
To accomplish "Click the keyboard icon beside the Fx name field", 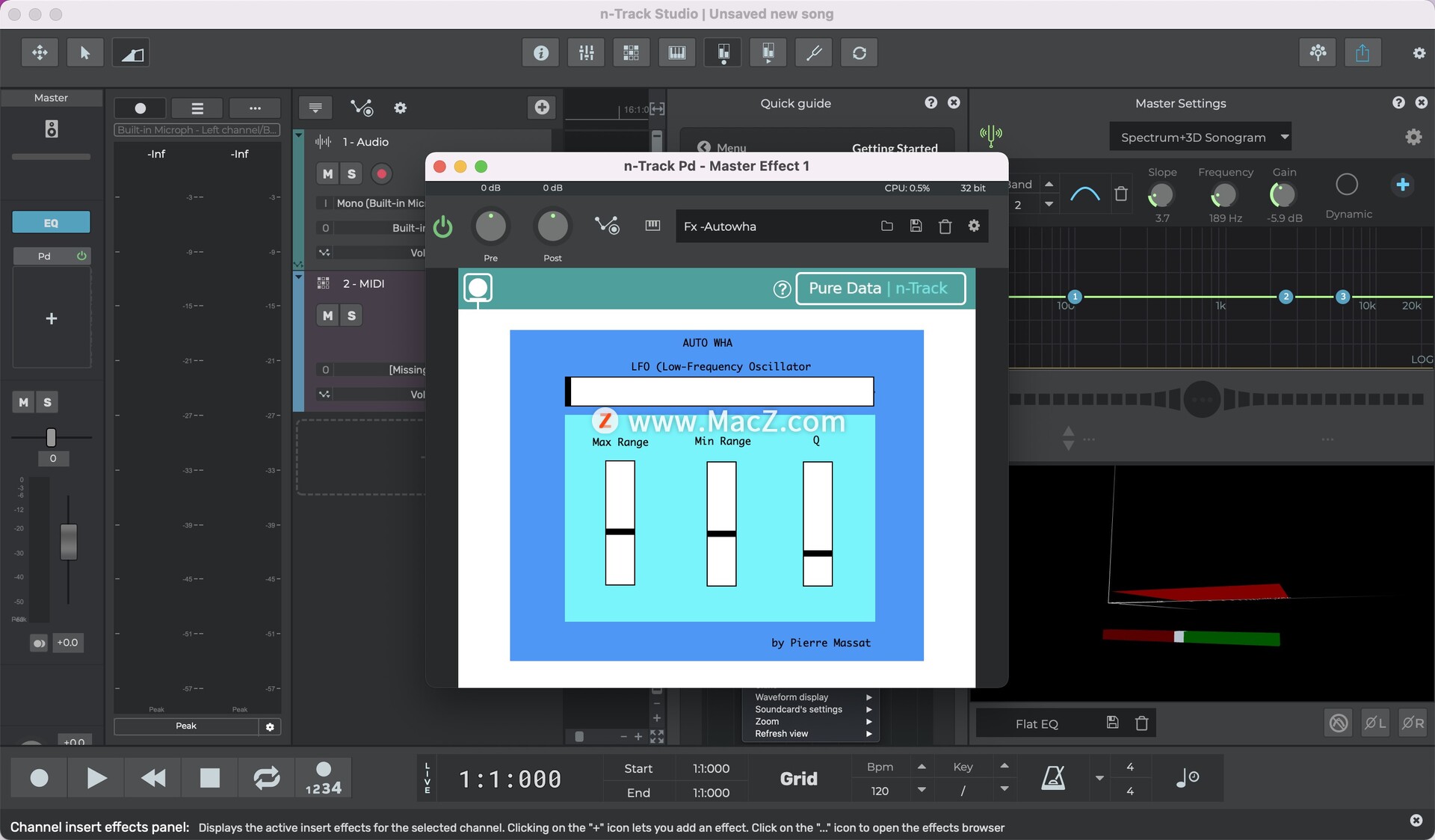I will (652, 226).
